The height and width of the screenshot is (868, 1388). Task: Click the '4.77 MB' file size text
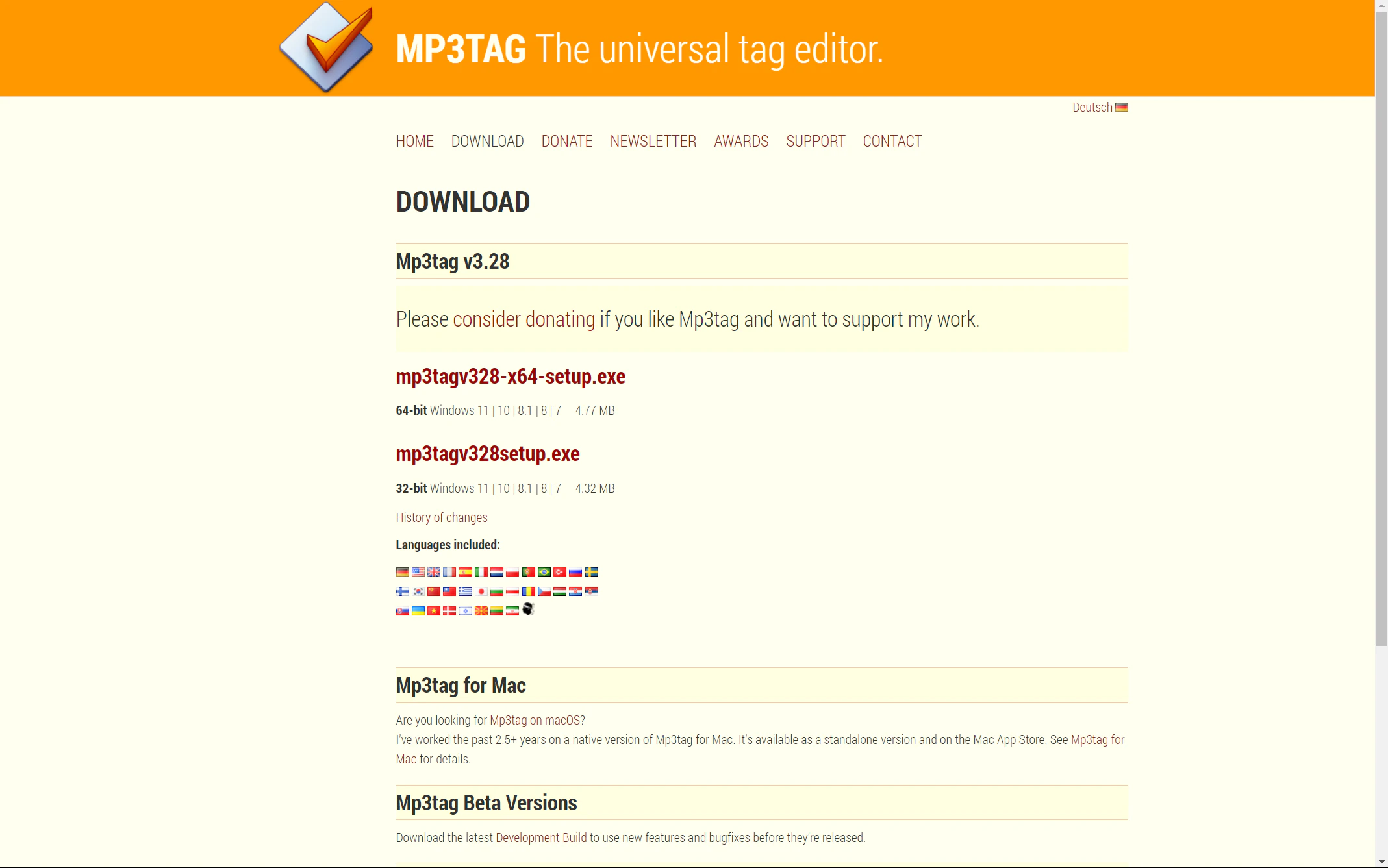click(595, 410)
